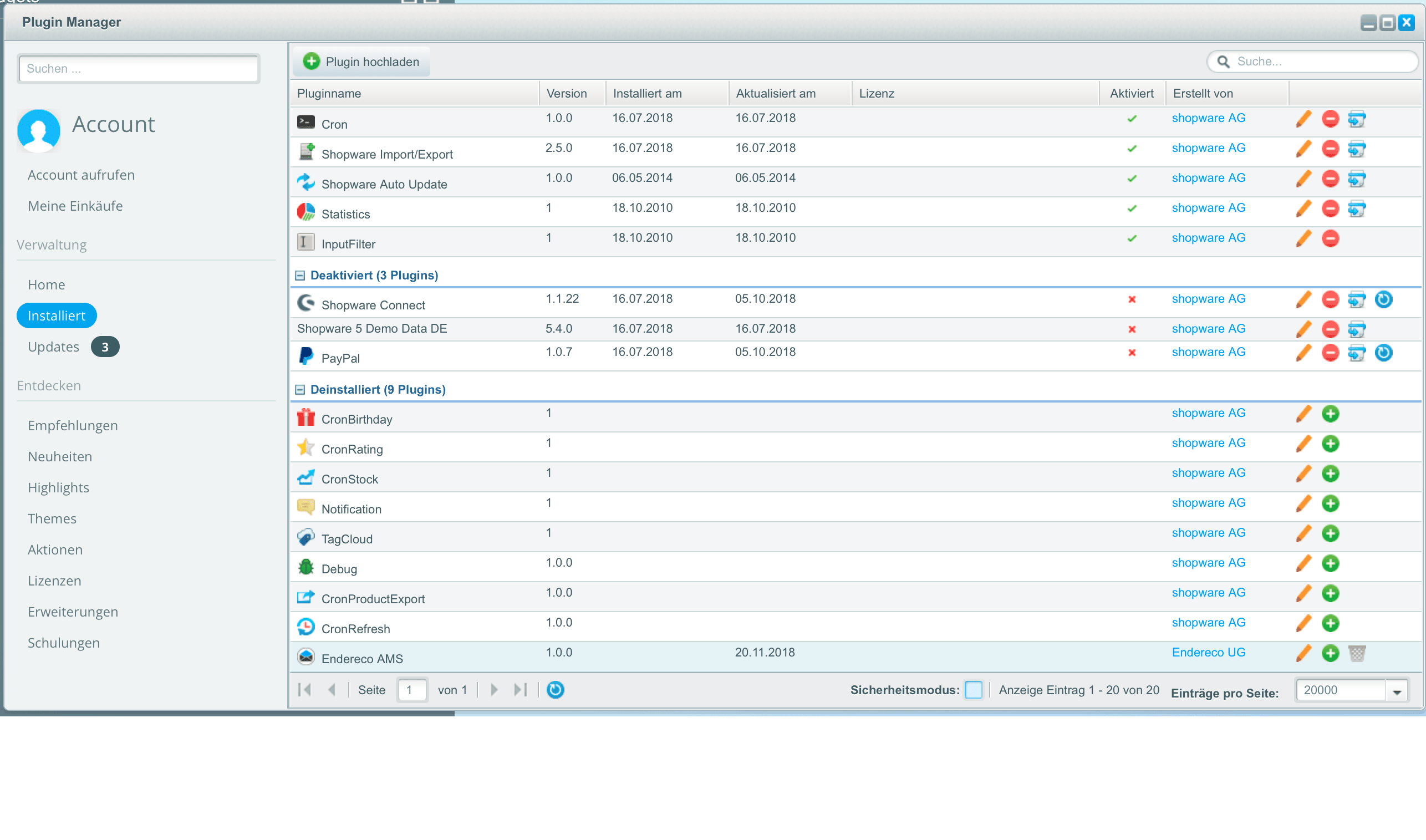1426x840 pixels.
Task: Open the Schulungen sidebar link
Action: 64,644
